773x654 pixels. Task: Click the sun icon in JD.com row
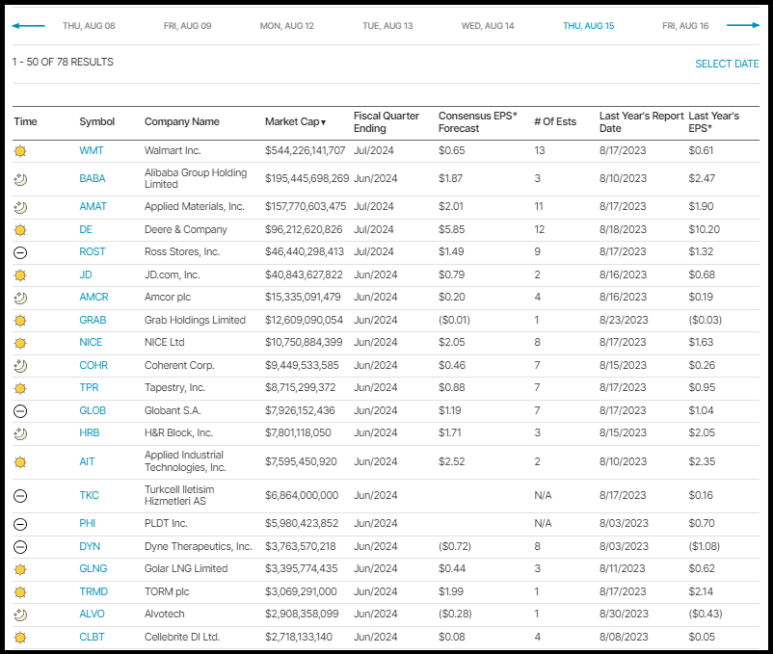[x=20, y=275]
